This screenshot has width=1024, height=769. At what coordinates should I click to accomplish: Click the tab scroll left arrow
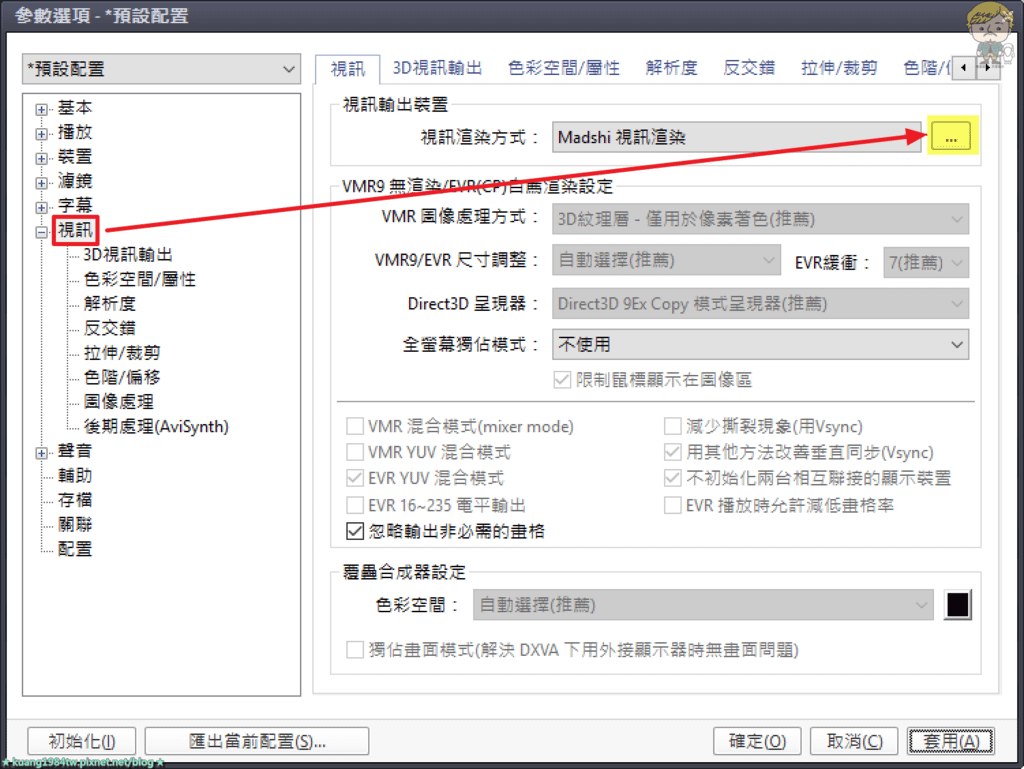point(963,67)
